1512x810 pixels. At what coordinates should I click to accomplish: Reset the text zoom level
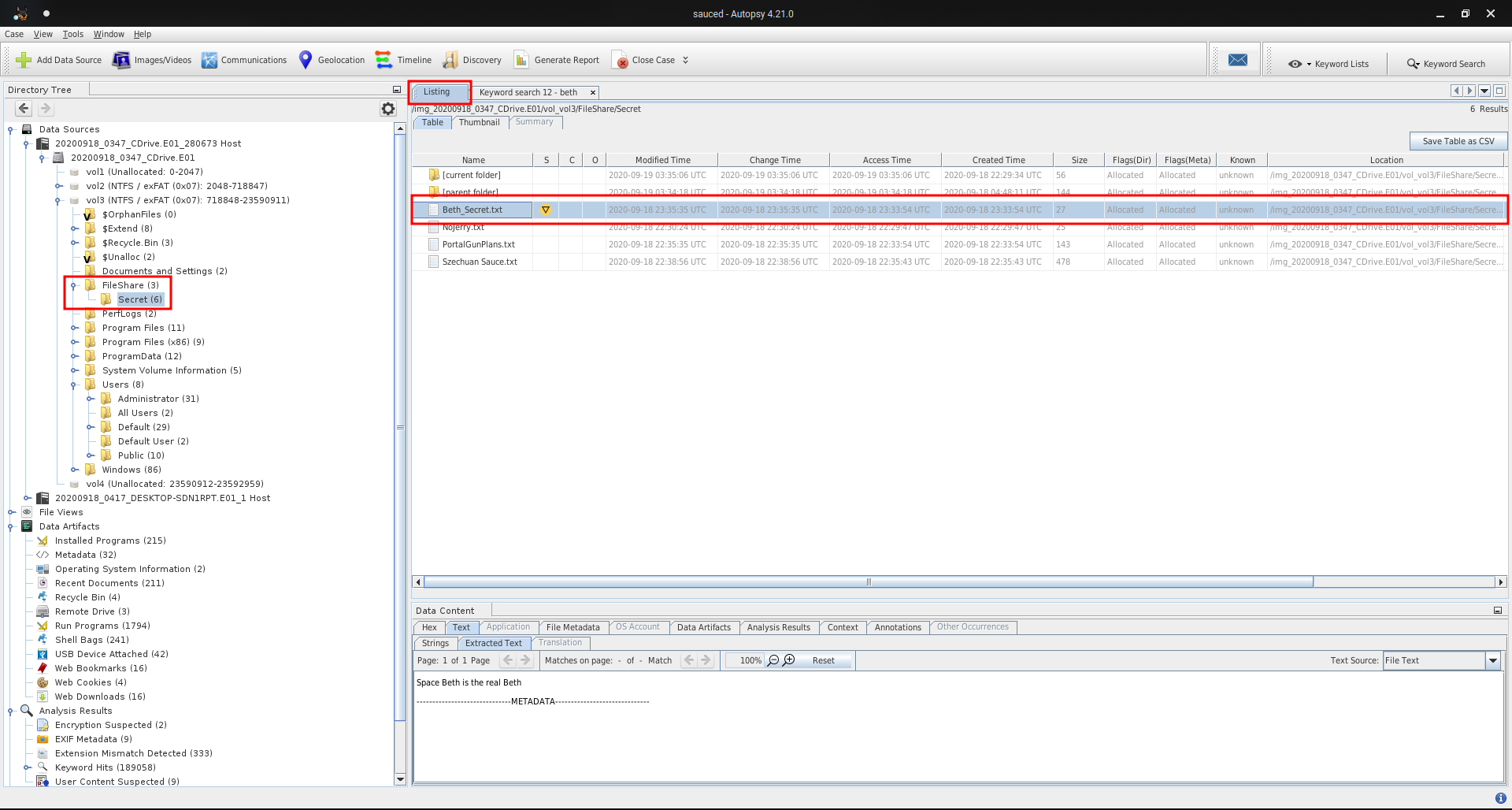(823, 660)
